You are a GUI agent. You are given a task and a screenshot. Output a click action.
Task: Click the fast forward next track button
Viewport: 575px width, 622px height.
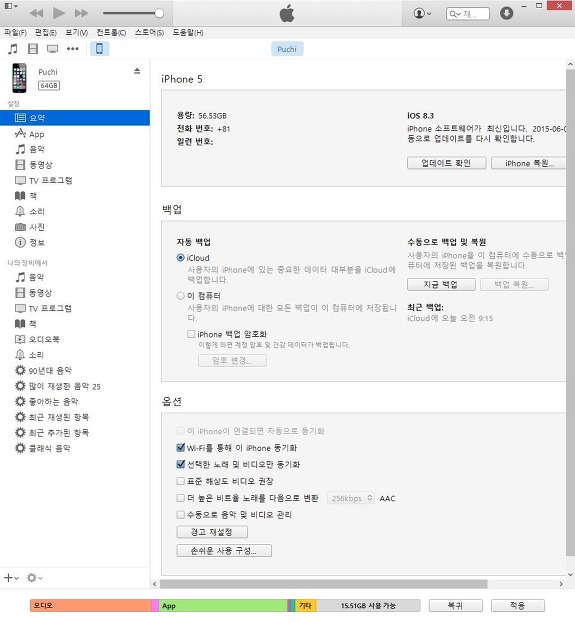tap(81, 13)
